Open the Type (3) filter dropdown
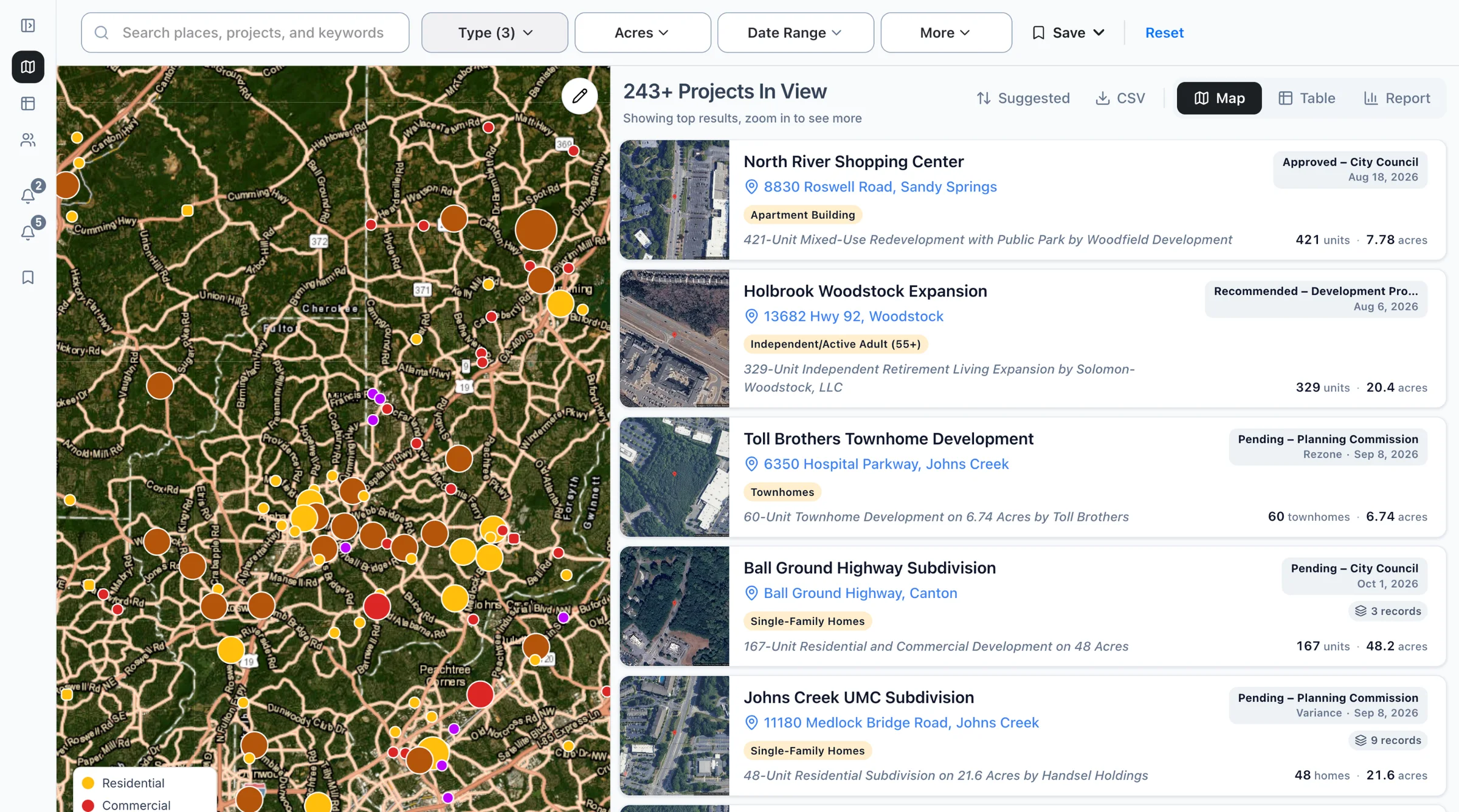The width and height of the screenshot is (1459, 812). tap(495, 33)
